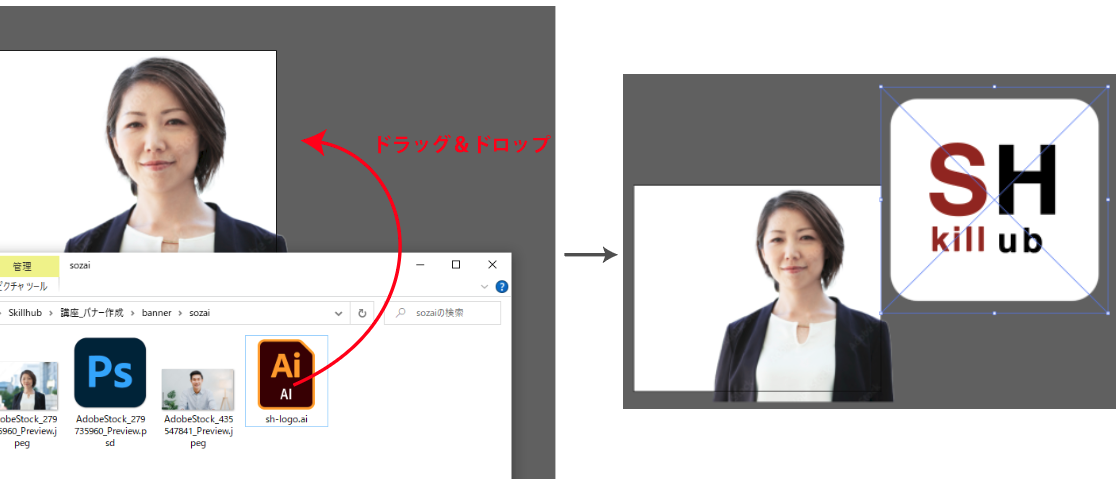Click the woman photo on right artboard
This screenshot has height=479, width=1116.
(x=803, y=295)
